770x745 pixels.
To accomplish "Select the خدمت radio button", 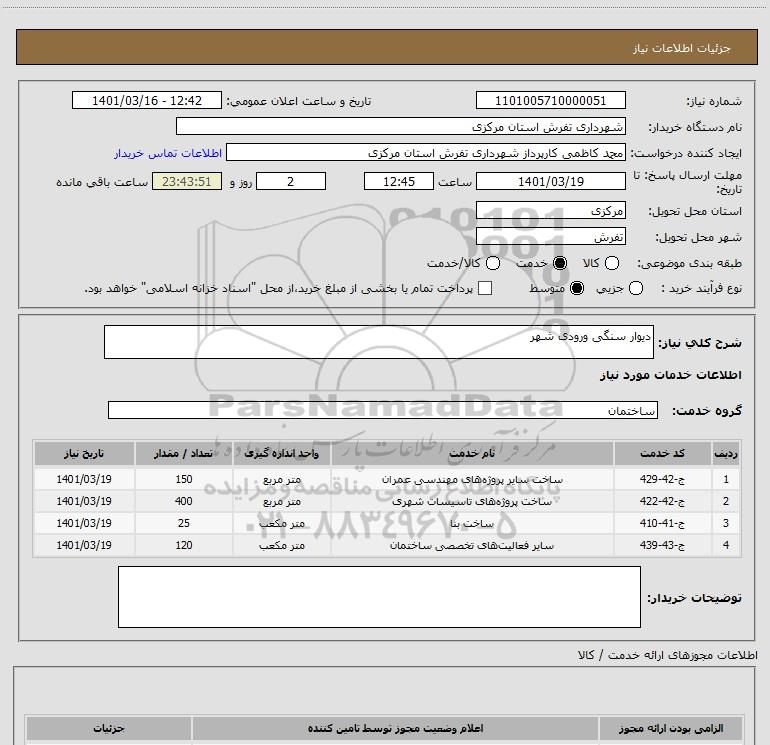I will pos(560,263).
